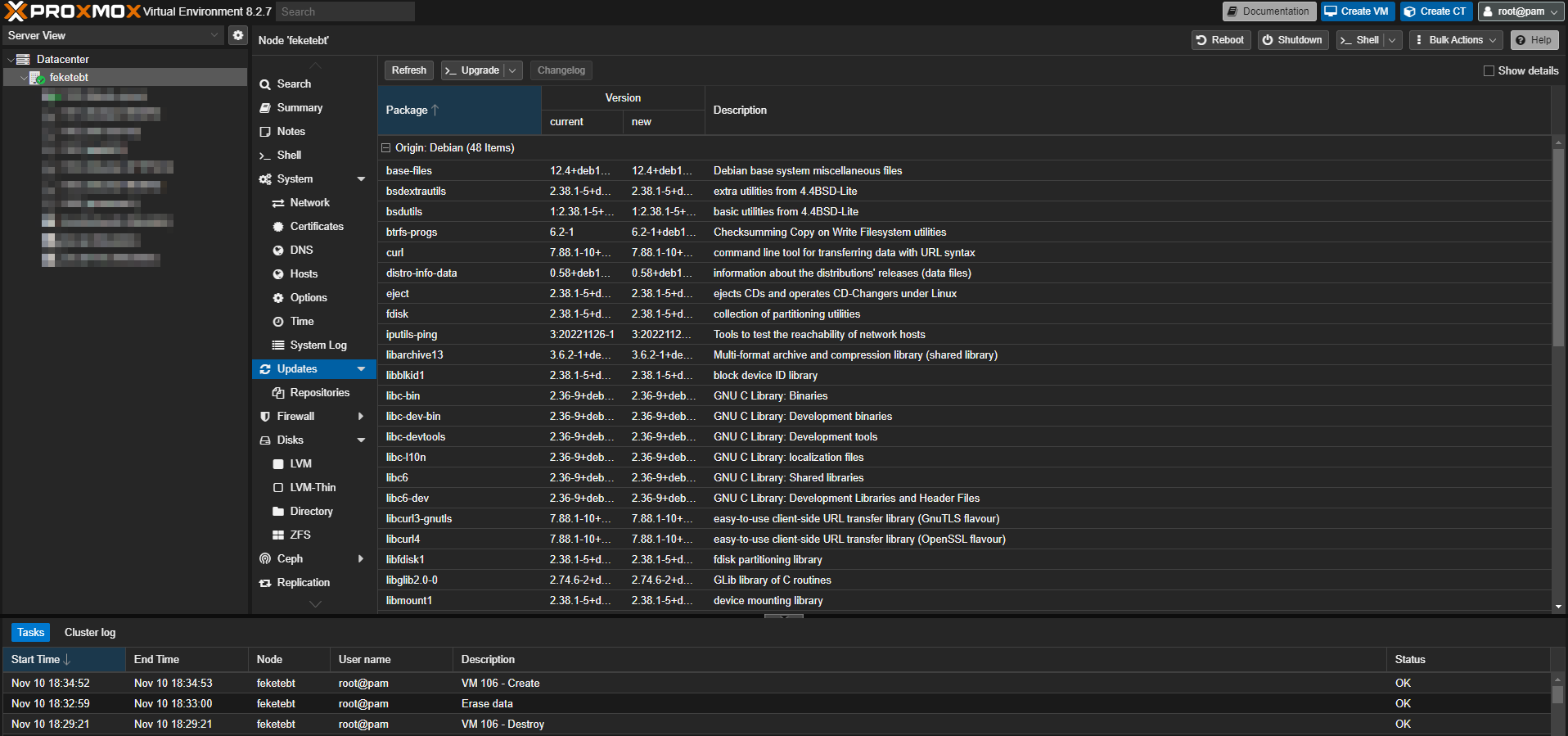Open the Hosts globe icon
The image size is (1568, 736).
click(x=278, y=274)
